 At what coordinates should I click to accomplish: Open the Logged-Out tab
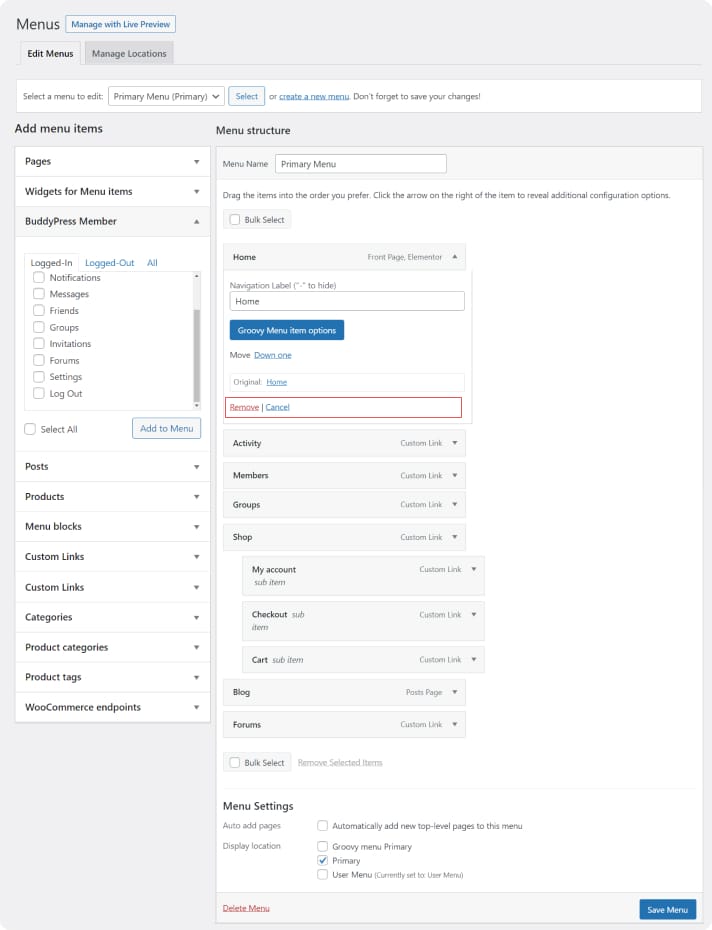coord(109,263)
